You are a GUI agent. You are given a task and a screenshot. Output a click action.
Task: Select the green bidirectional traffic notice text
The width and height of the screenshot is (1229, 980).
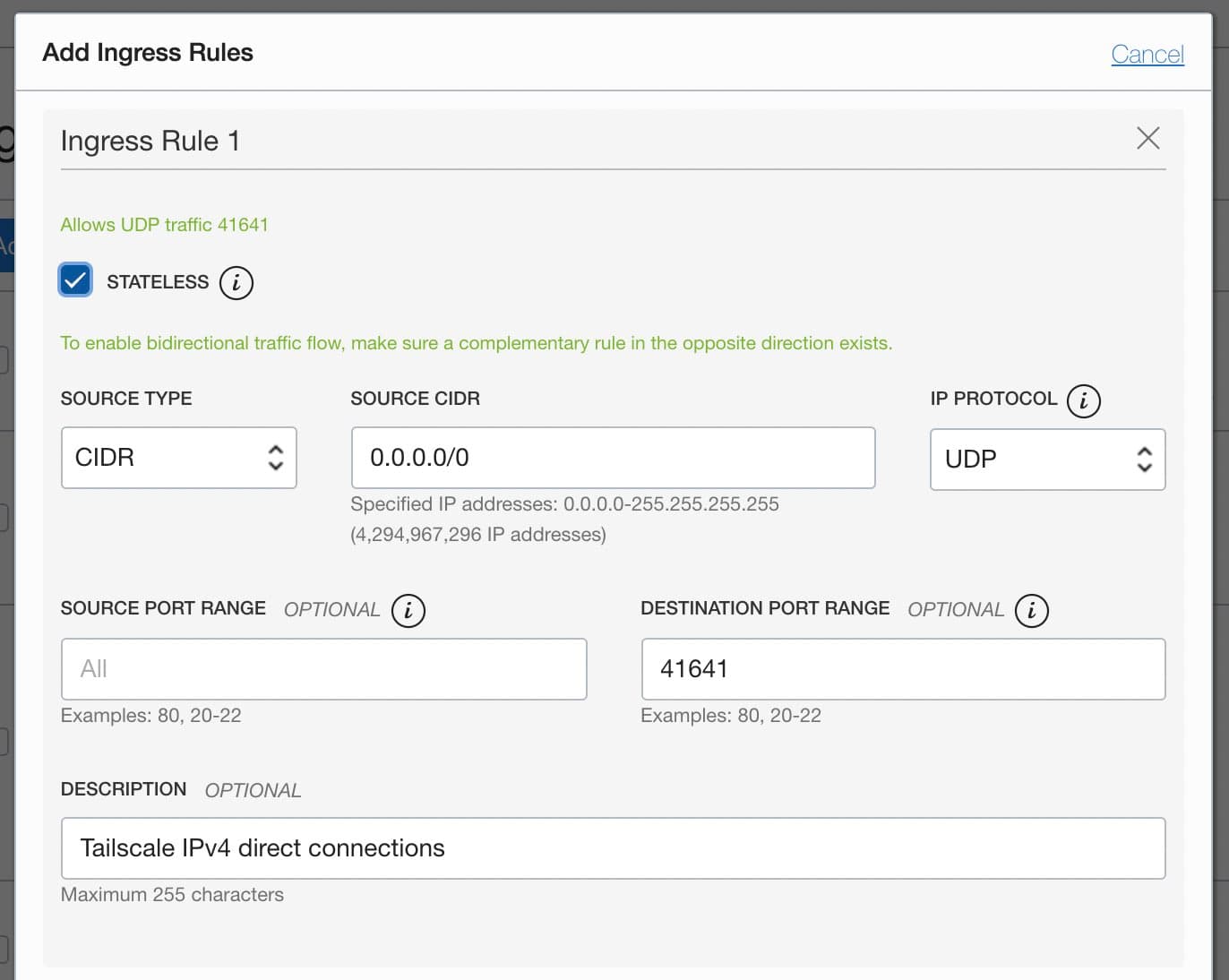coord(476,343)
